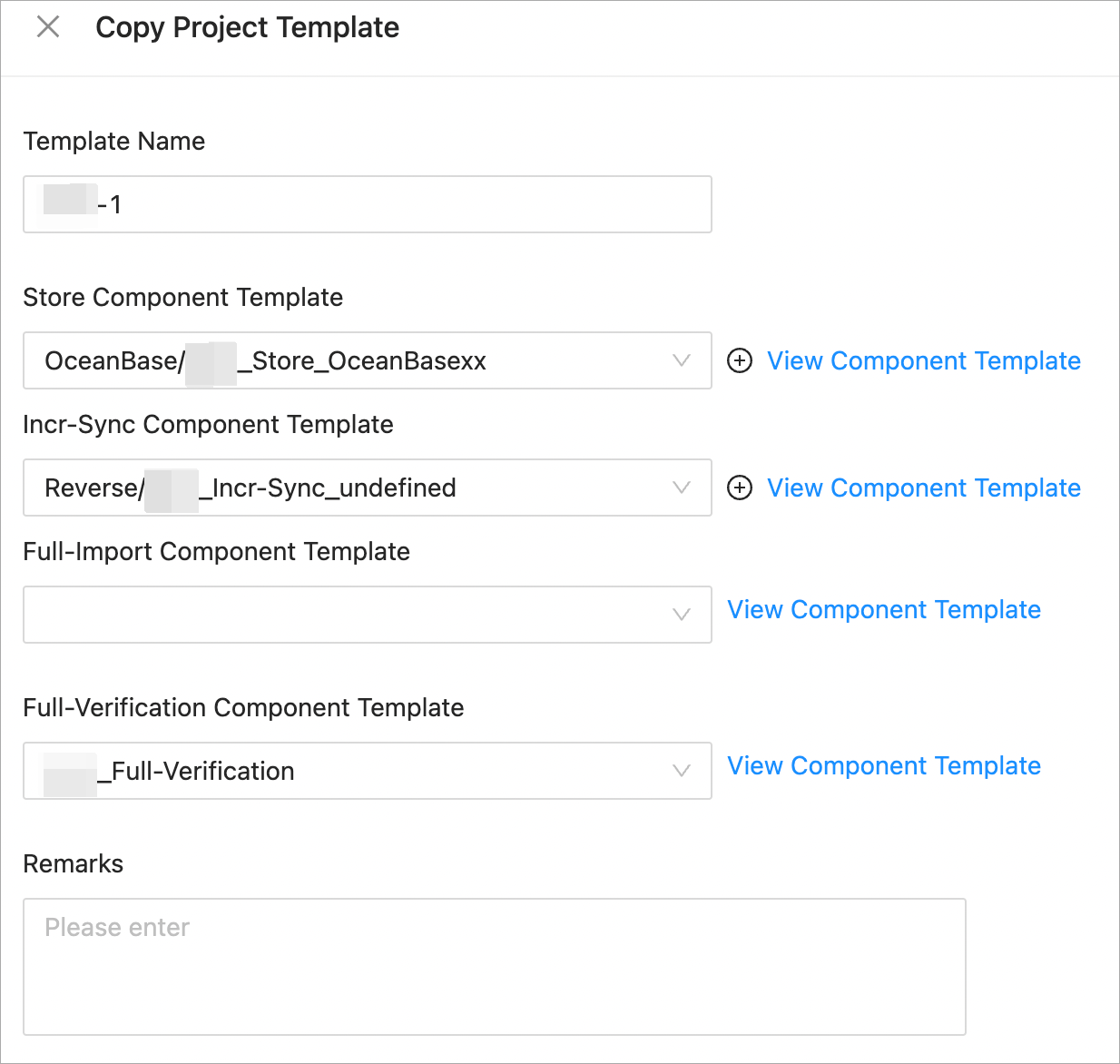This screenshot has height=1064, width=1120.
Task: Click the Template Name field label
Action: point(114,141)
